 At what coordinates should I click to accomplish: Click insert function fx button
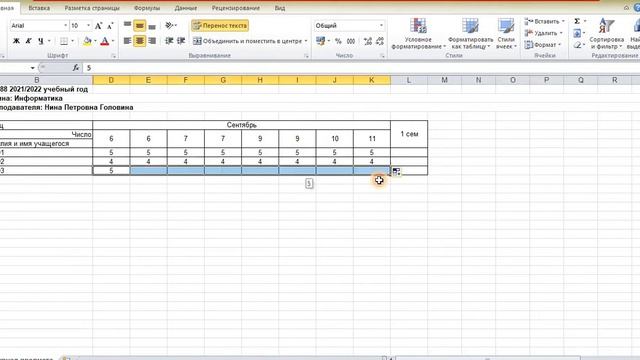[76, 68]
